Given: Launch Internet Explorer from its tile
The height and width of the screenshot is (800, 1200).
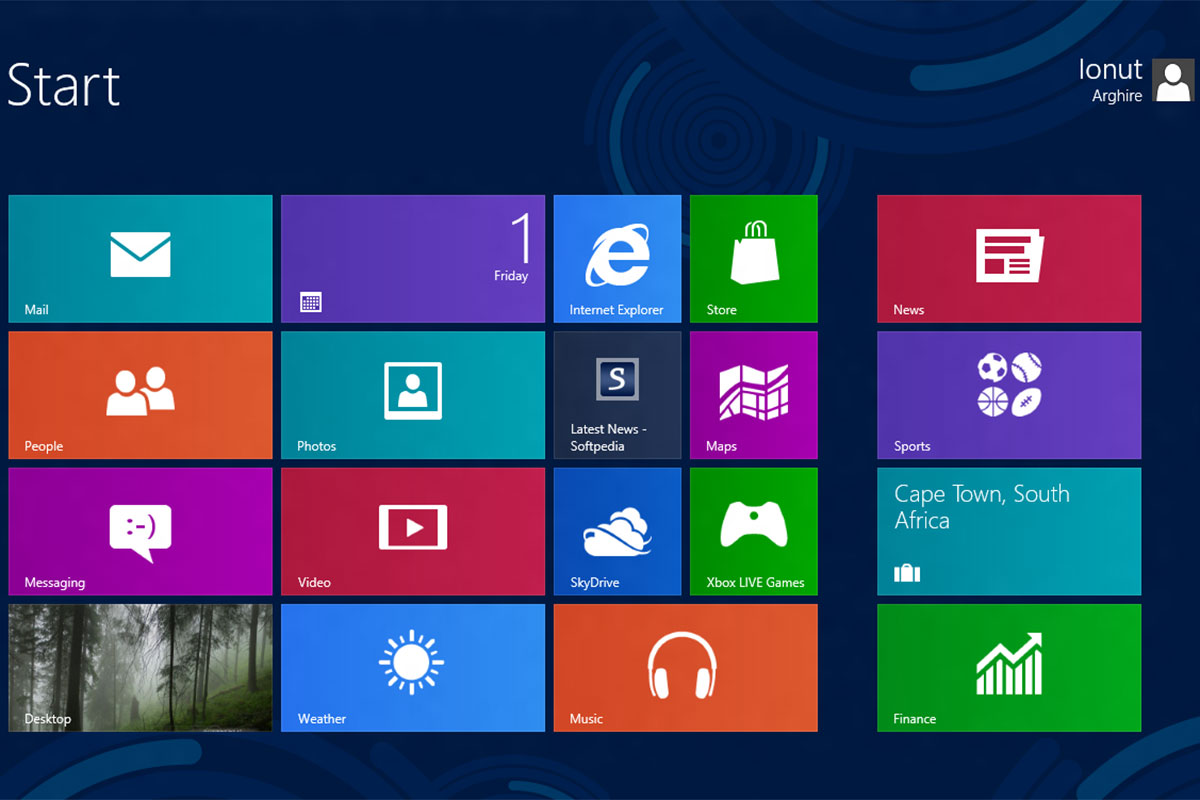Looking at the screenshot, I should [617, 258].
